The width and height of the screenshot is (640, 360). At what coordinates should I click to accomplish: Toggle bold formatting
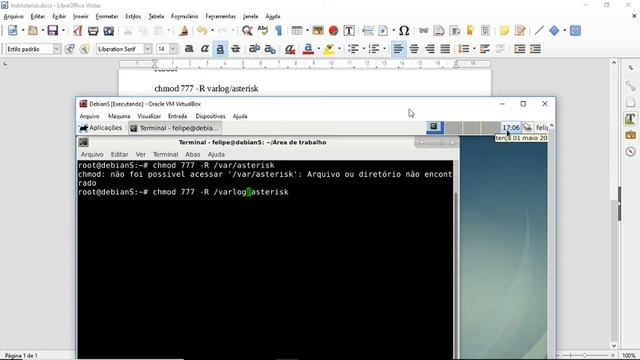tap(189, 49)
